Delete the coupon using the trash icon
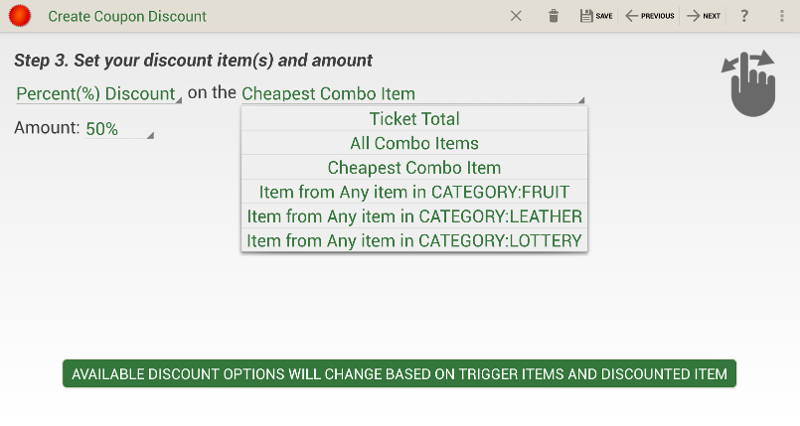This screenshot has height=426, width=800. (554, 16)
